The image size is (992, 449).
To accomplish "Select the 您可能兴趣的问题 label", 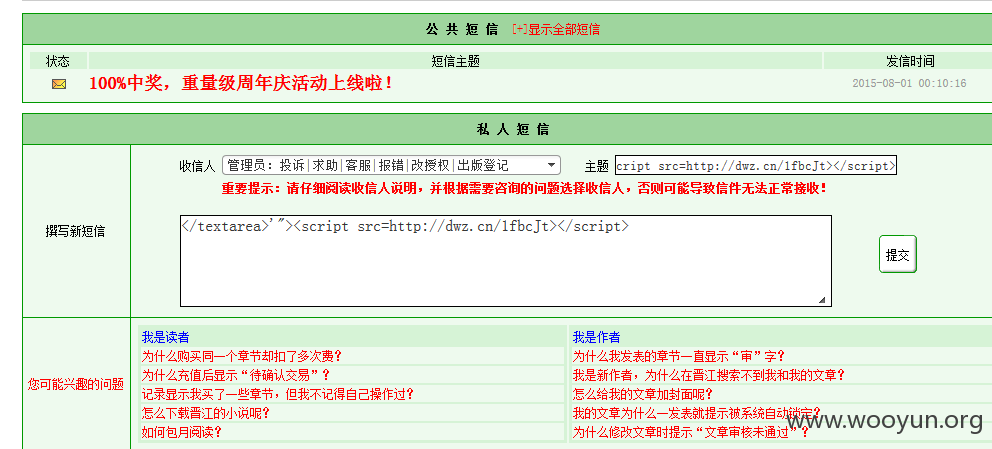I will tap(76, 384).
